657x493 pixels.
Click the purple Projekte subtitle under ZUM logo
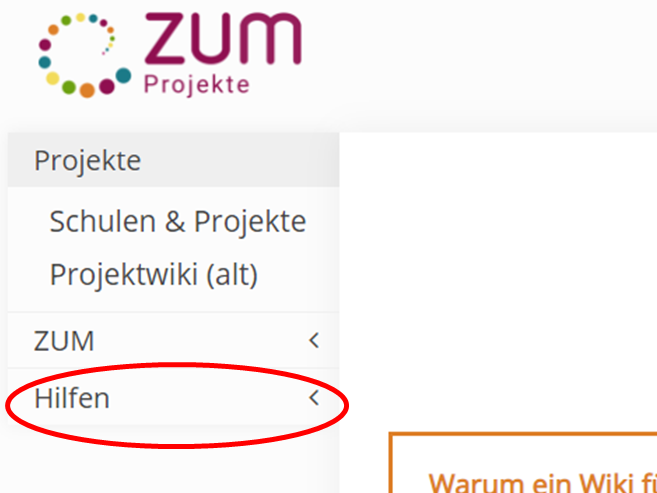click(x=197, y=85)
